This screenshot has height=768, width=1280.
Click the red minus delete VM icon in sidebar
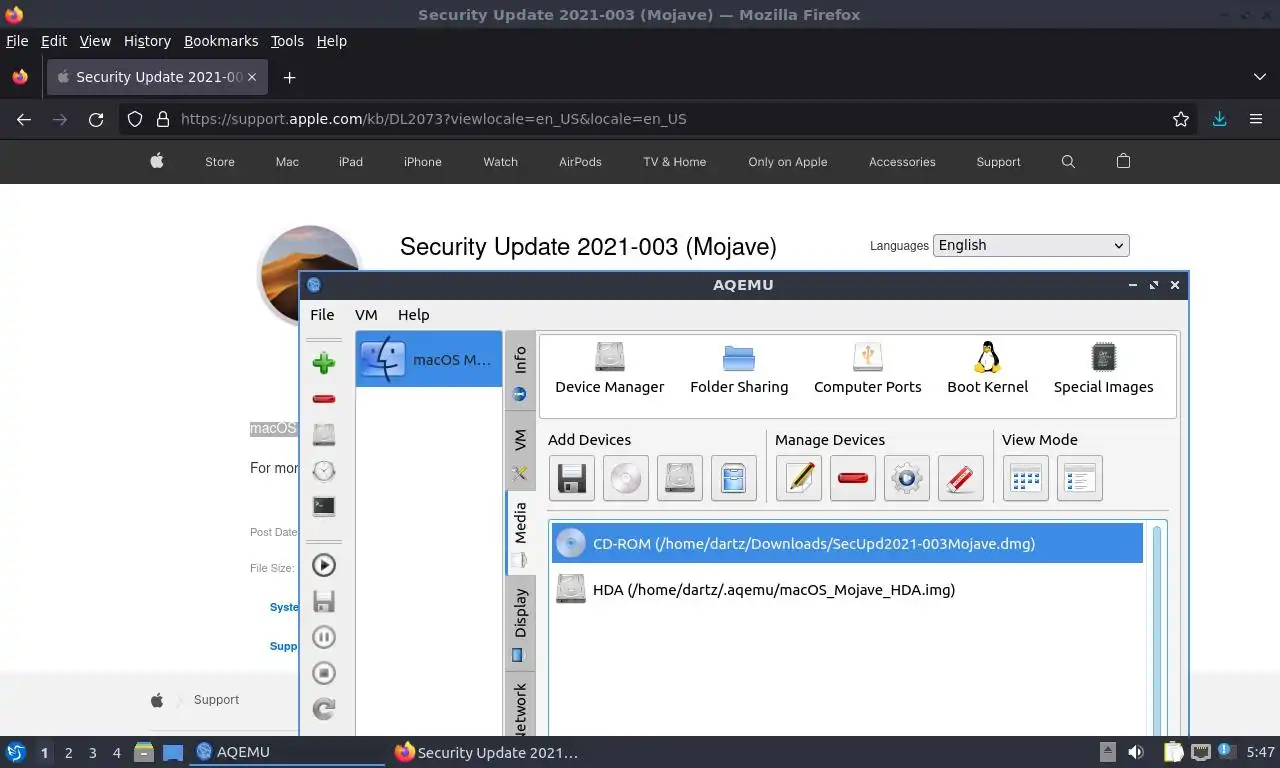pyautogui.click(x=323, y=399)
